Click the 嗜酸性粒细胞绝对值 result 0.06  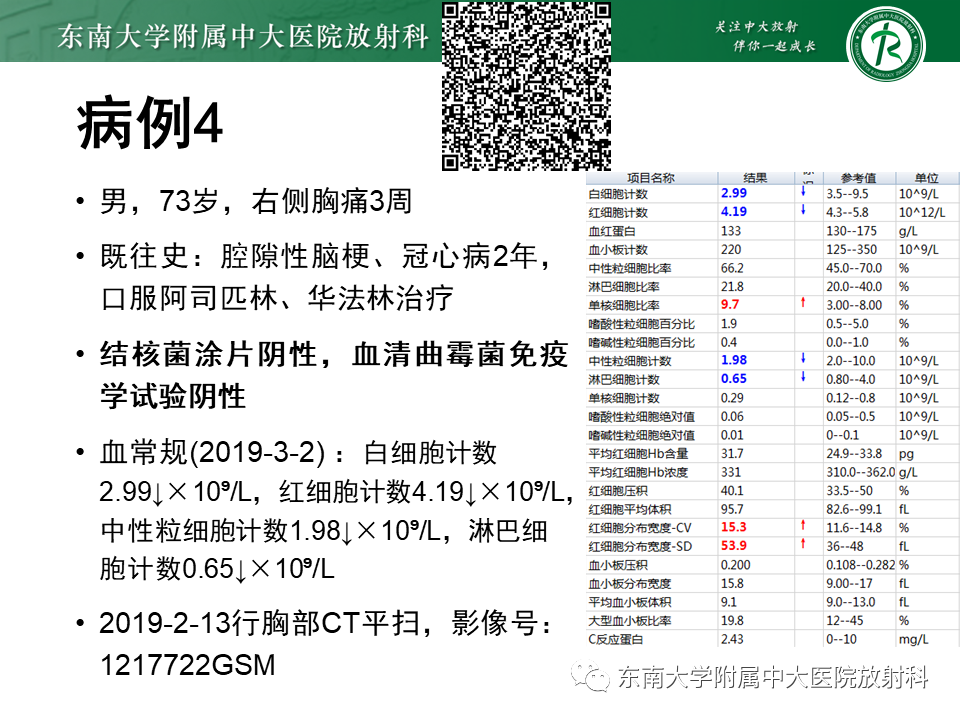coord(732,416)
